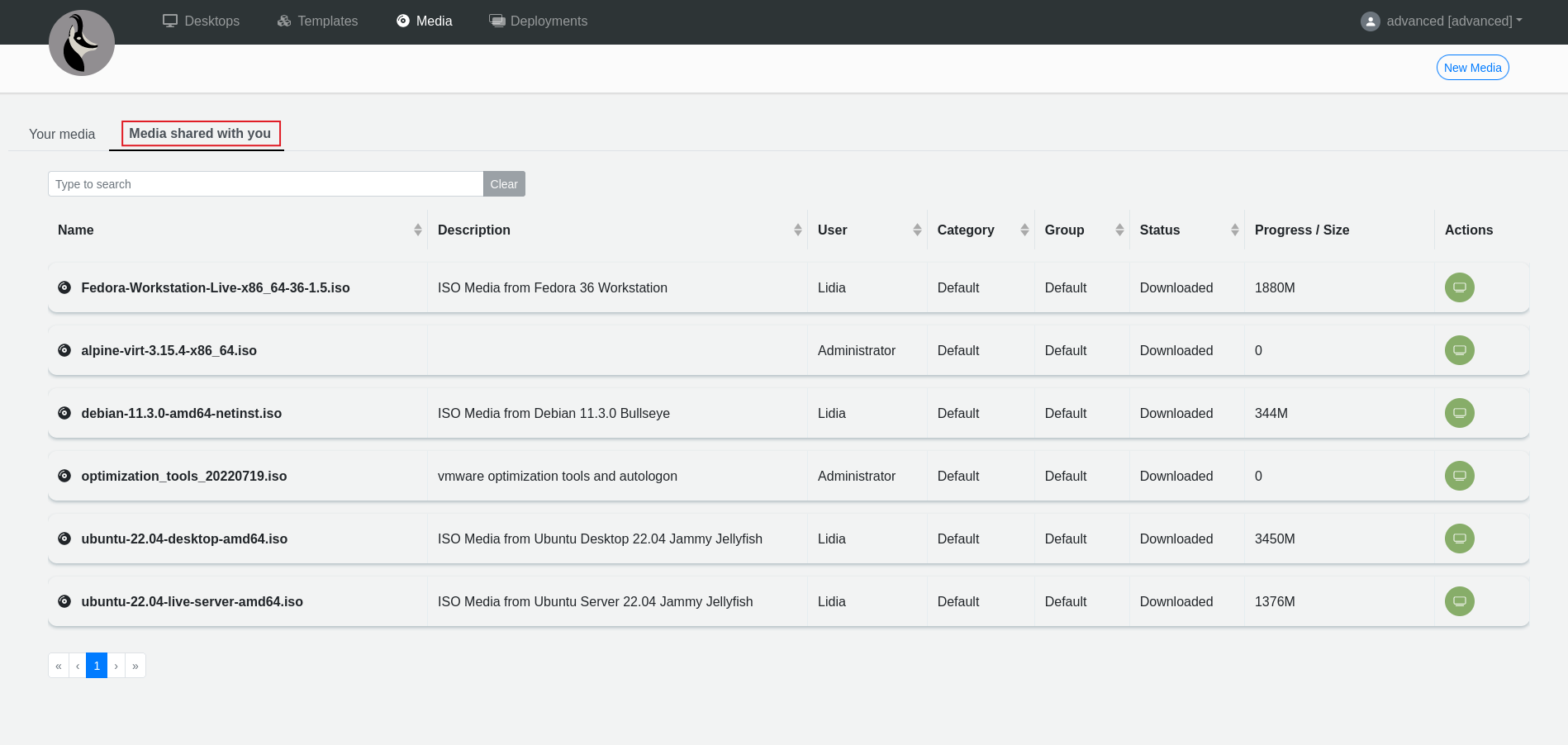Sort table by Name column
The image size is (1568, 745).
pos(417,230)
